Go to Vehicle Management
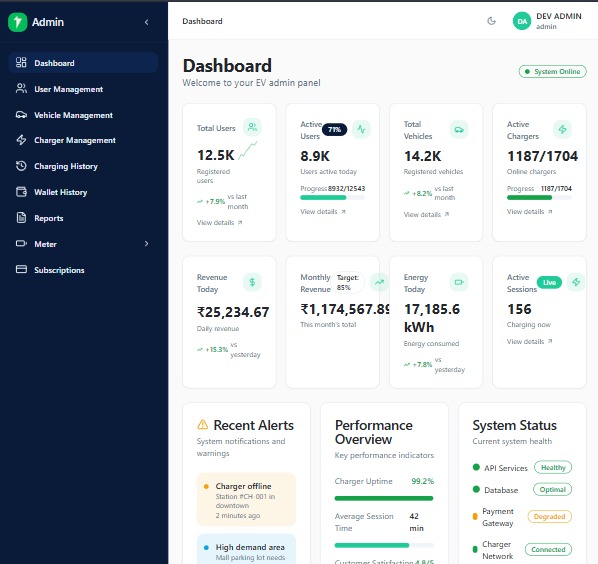 [x=83, y=115]
